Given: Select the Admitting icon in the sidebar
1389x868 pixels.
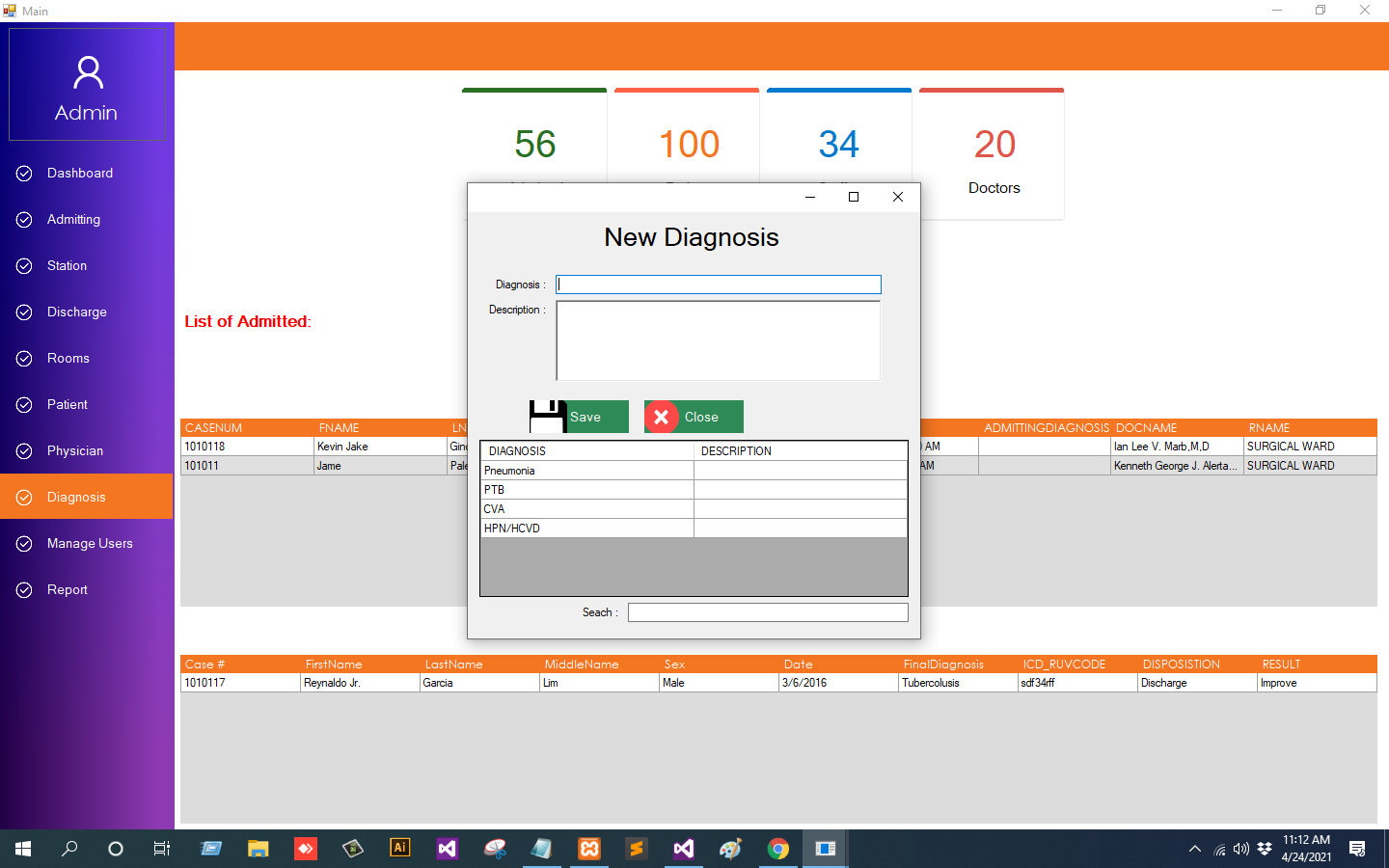Looking at the screenshot, I should 24,219.
